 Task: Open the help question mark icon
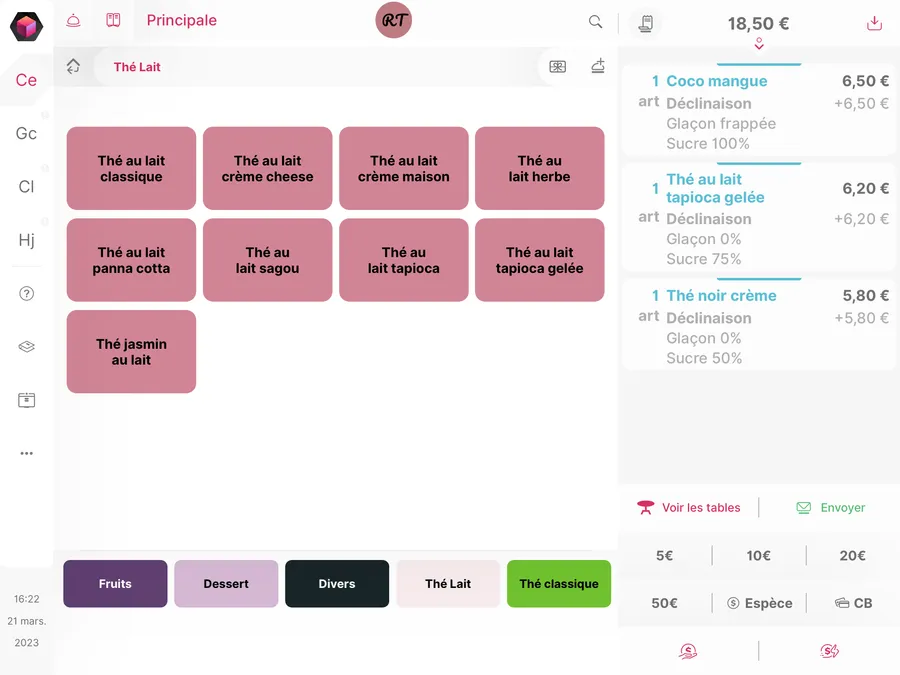[x=27, y=294]
